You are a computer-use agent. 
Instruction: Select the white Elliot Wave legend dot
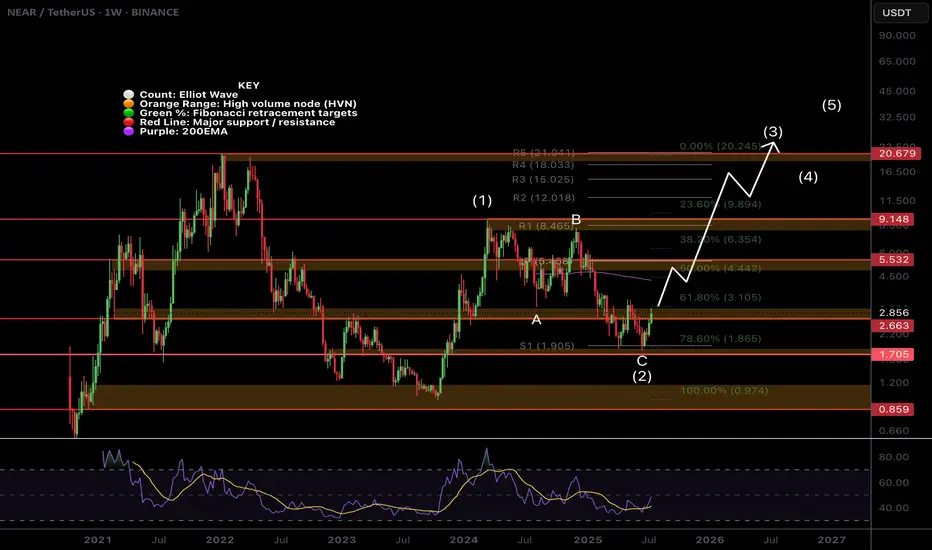(x=128, y=95)
